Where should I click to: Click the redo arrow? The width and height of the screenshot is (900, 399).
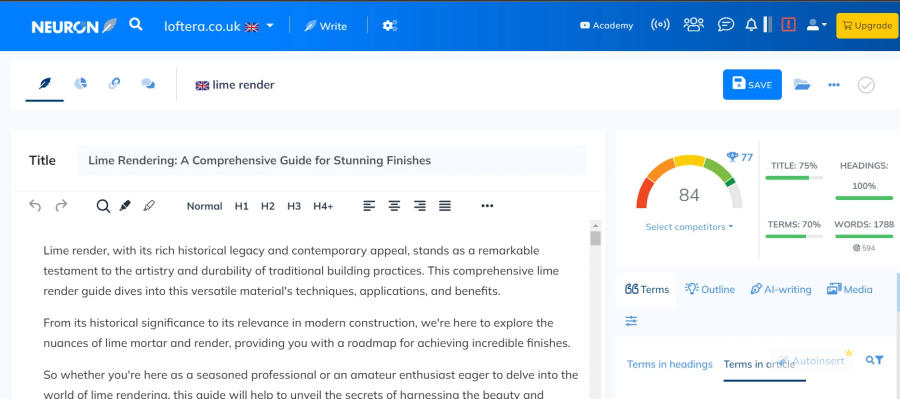(61, 206)
